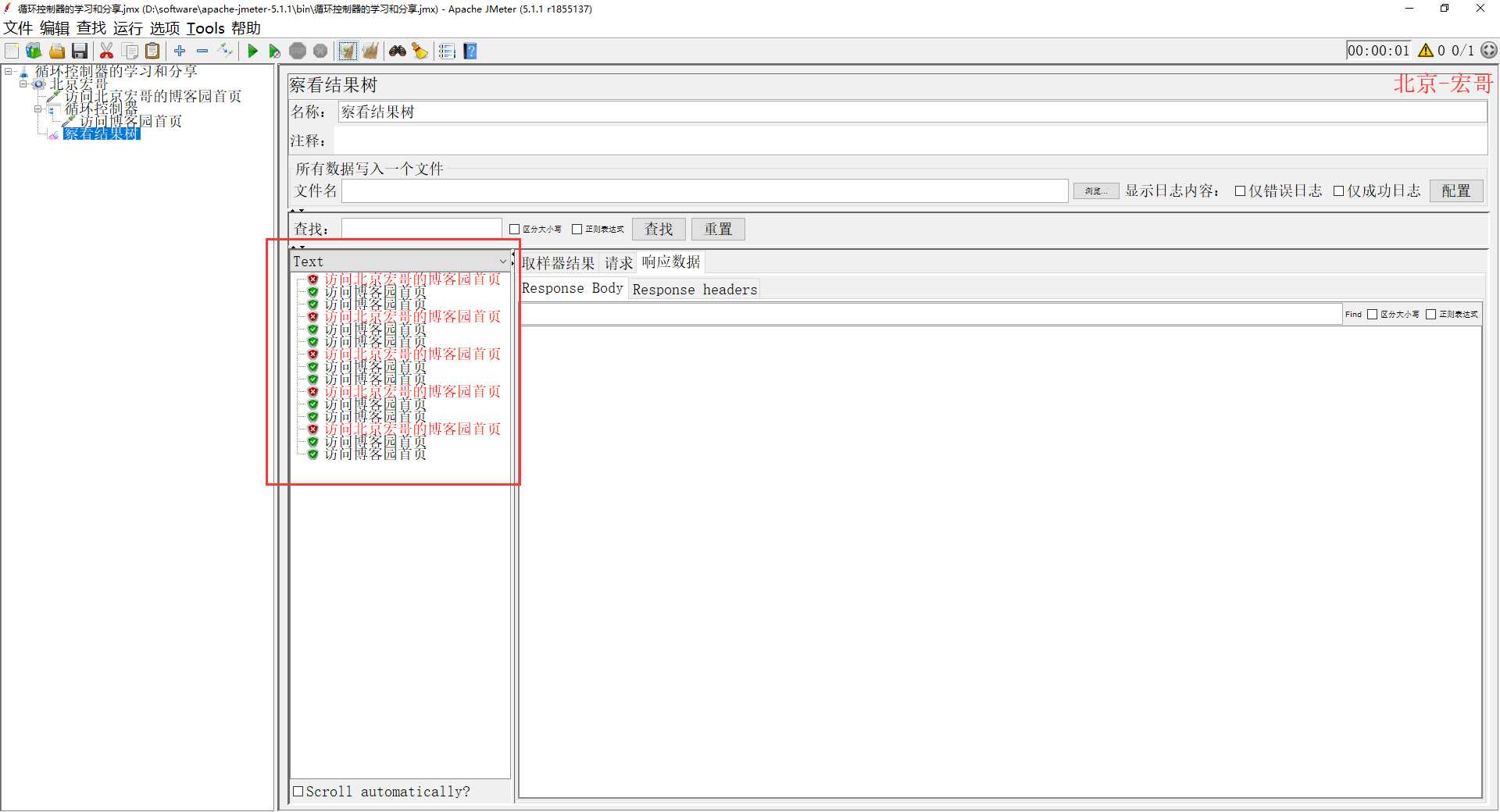Click the grey Shutdown icon
The height and width of the screenshot is (812, 1500).
pyautogui.click(x=320, y=52)
